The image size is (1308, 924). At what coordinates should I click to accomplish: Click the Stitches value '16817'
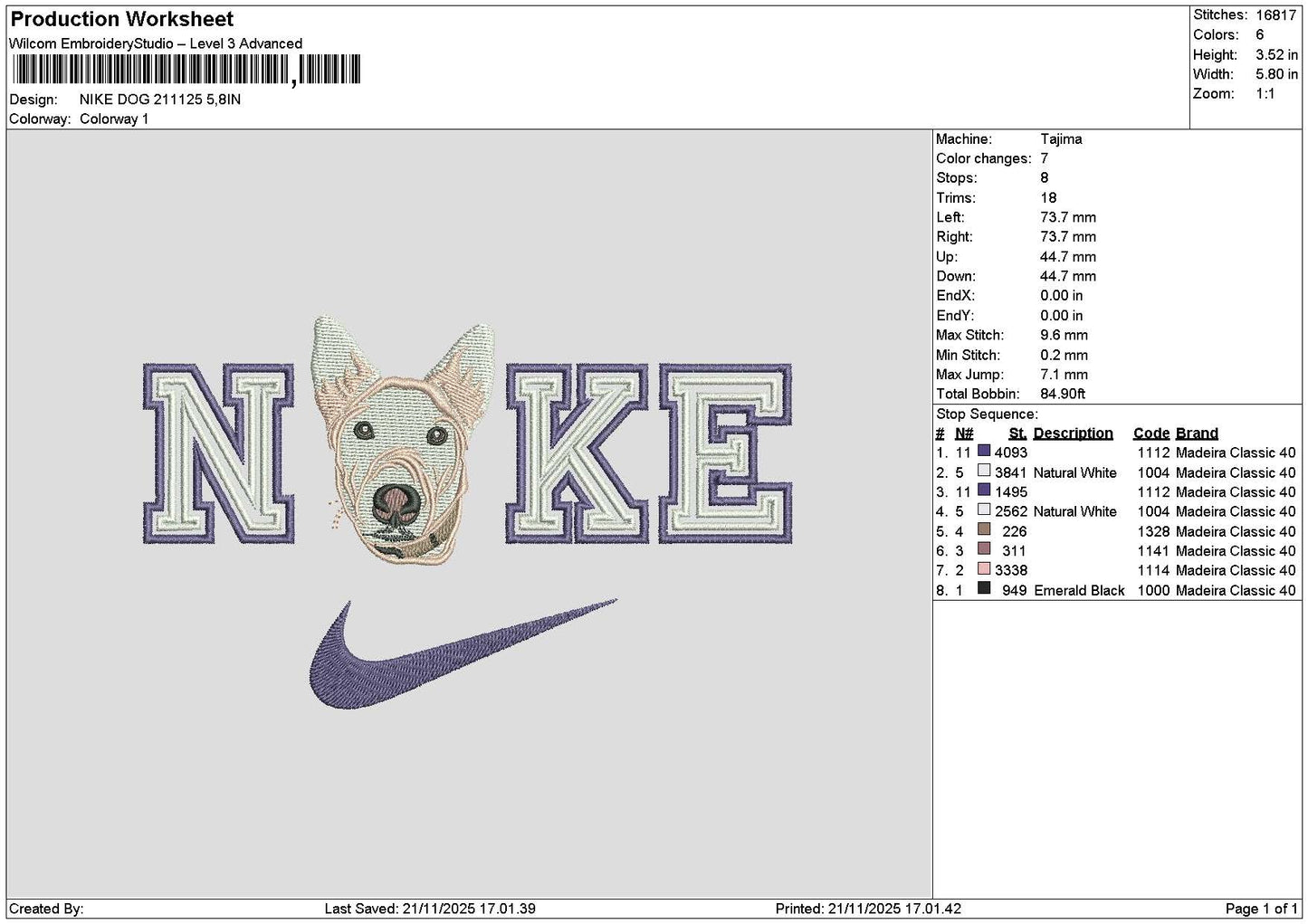tap(1276, 15)
